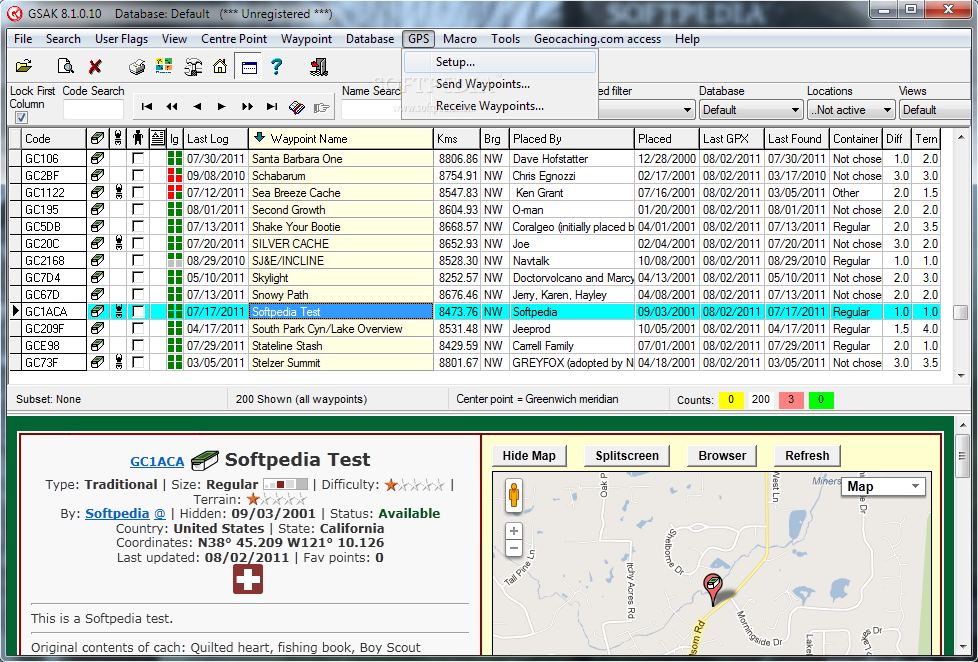The height and width of the screenshot is (662, 978).
Task: Click the travel bug column header icon
Action: [x=118, y=138]
